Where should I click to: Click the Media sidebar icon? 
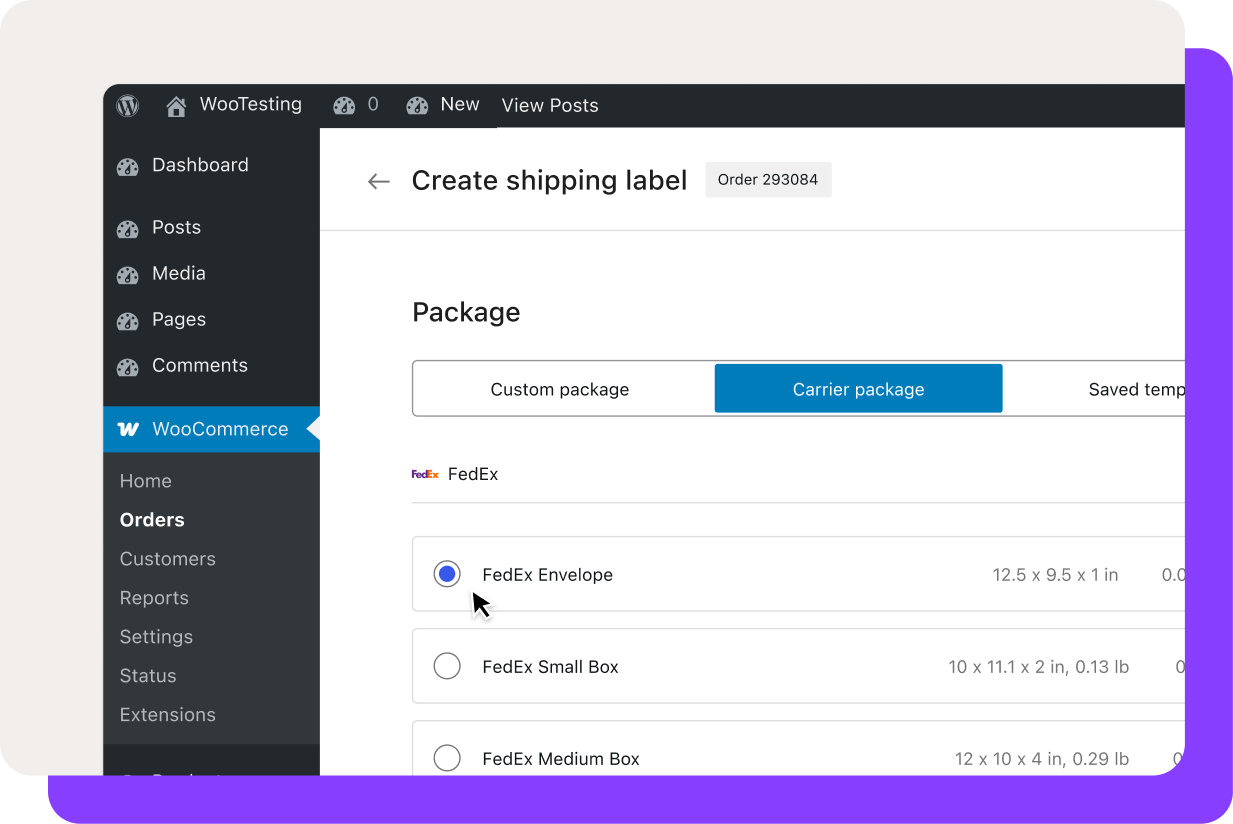coord(128,275)
